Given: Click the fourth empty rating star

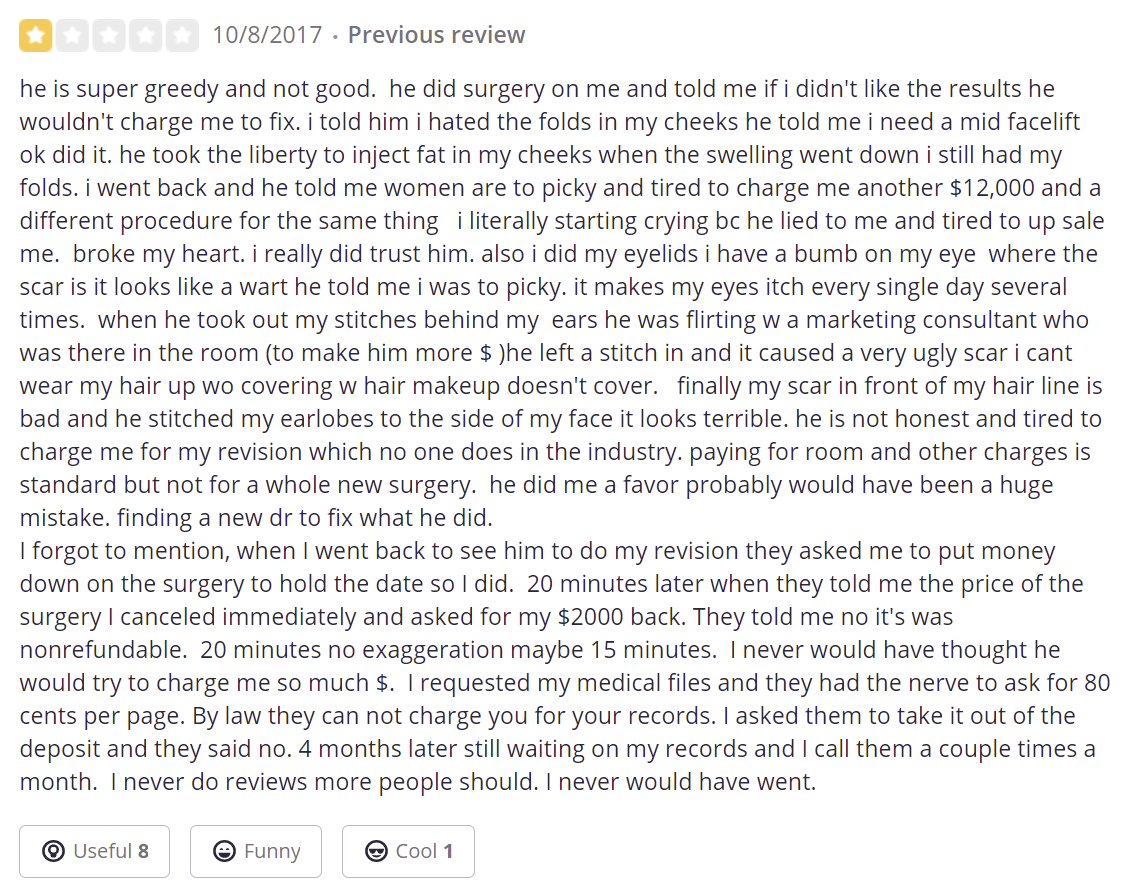Looking at the screenshot, I should point(145,36).
